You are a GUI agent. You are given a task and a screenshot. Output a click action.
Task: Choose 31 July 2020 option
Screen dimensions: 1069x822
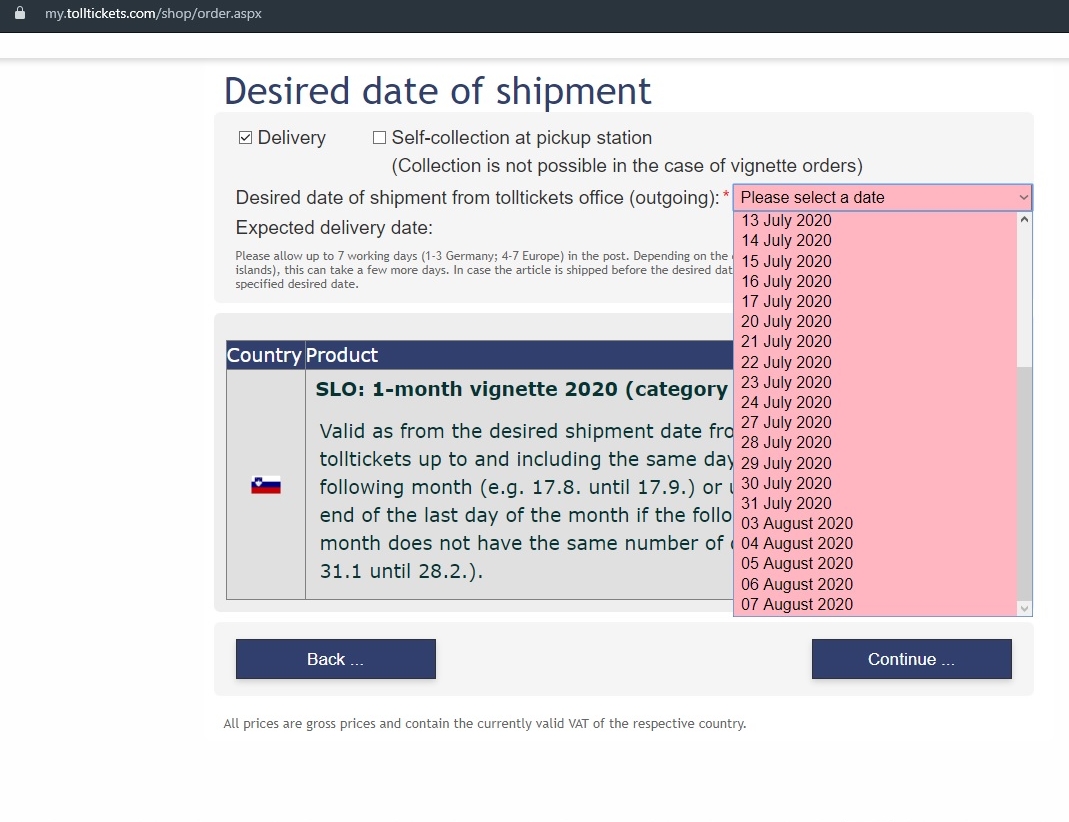pos(786,503)
